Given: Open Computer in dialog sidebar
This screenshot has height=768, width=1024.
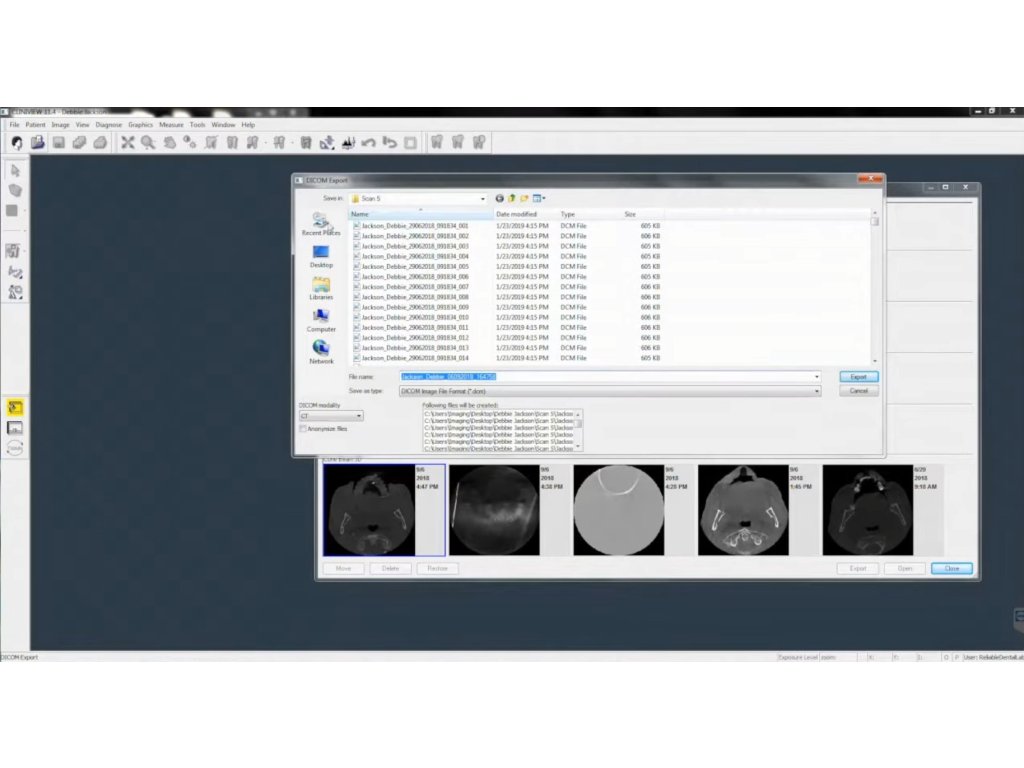Looking at the screenshot, I should pos(321,321).
